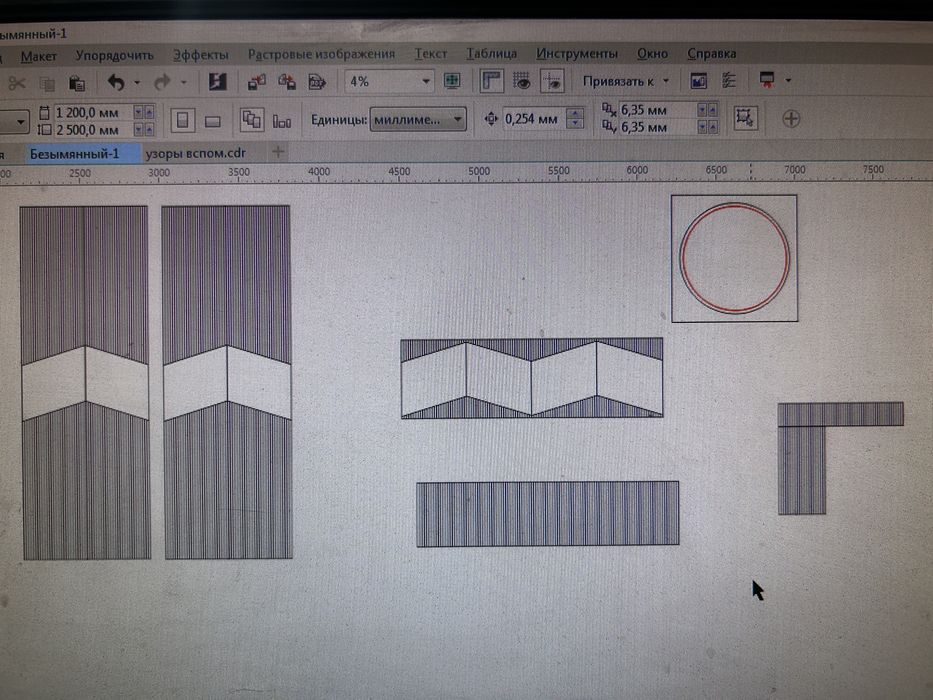Click the duplicate distance X icon
Screen dimensions: 933x700
609,110
